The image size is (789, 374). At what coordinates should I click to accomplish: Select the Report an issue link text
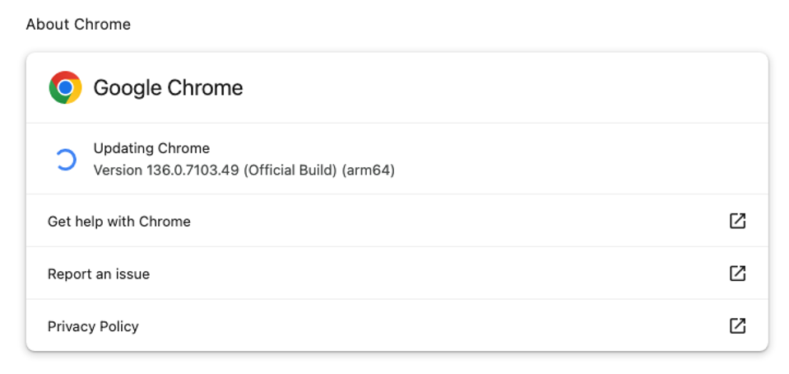(x=99, y=274)
